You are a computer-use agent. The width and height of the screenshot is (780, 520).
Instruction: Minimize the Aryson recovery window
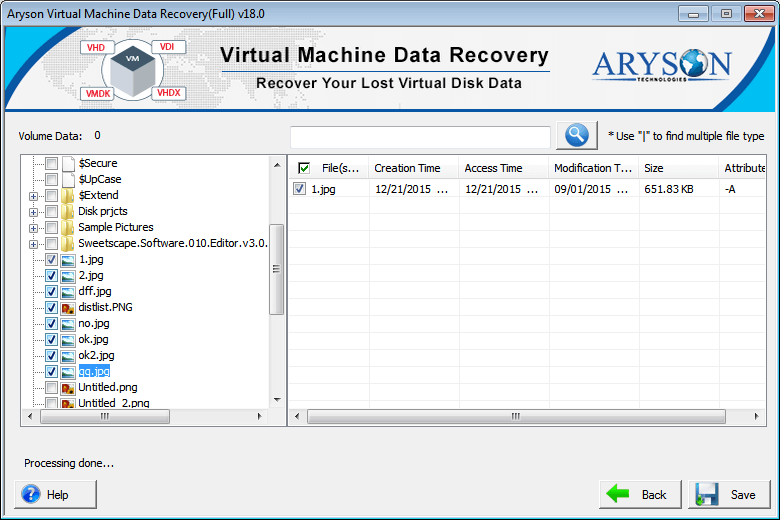[693, 14]
